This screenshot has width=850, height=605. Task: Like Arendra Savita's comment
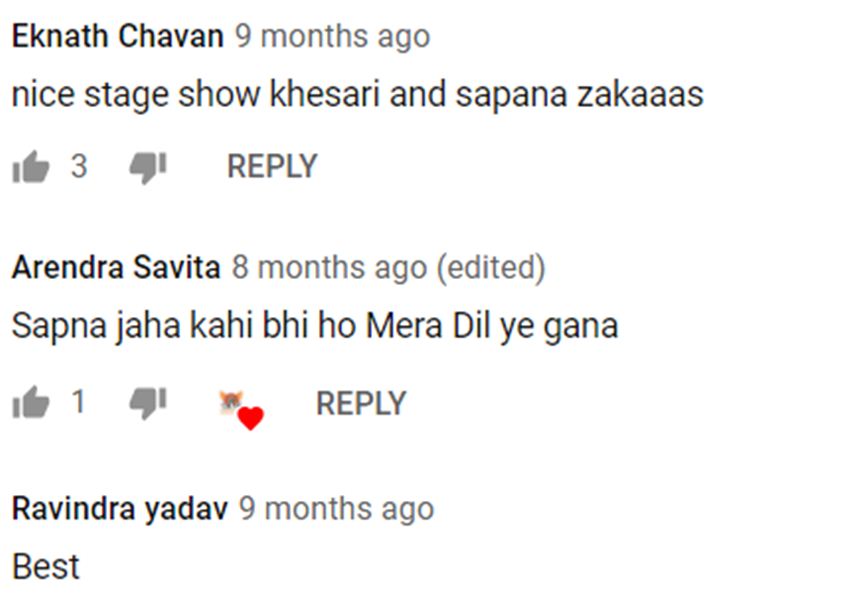click(31, 402)
